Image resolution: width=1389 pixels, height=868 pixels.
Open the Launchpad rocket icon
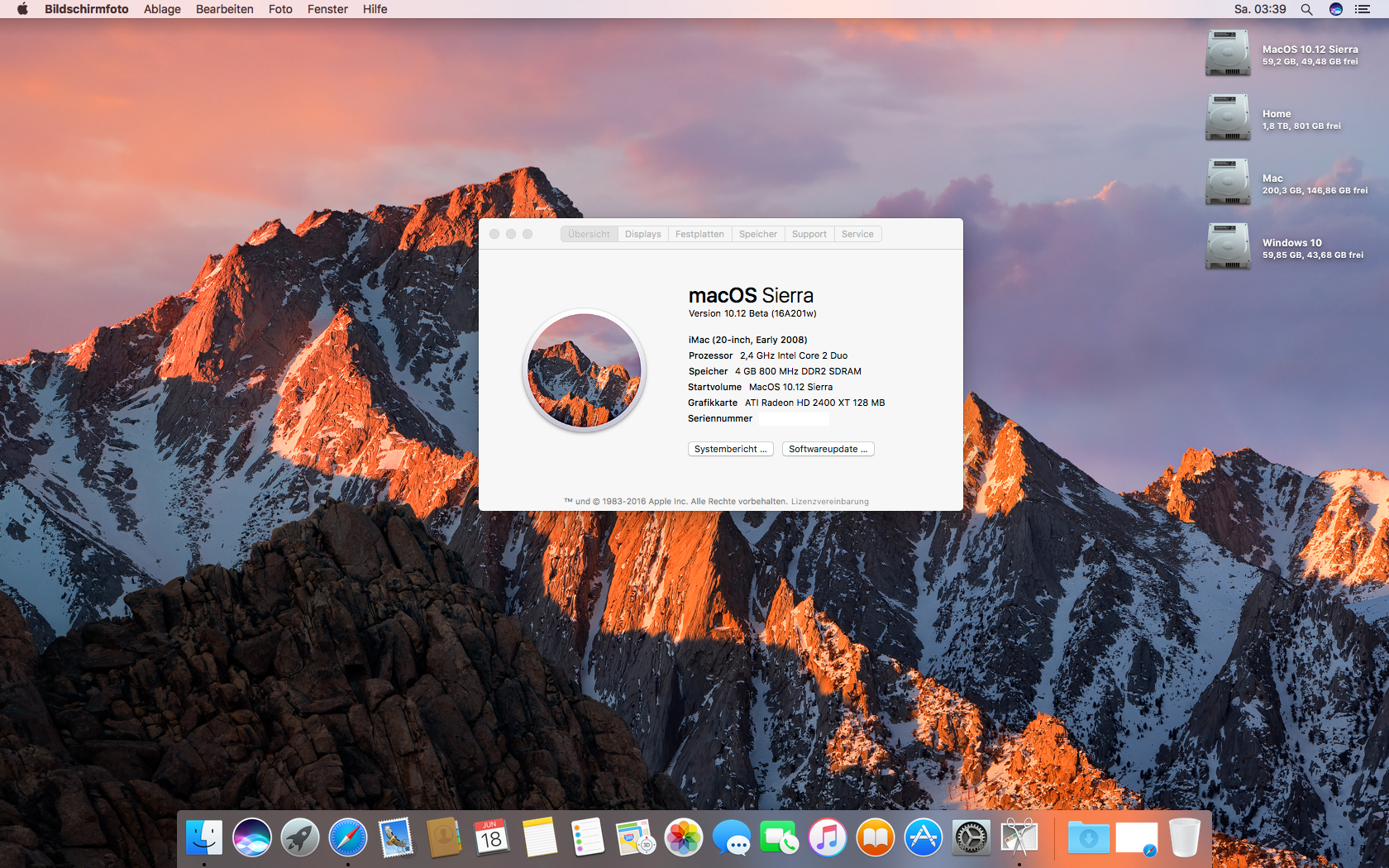(x=300, y=837)
